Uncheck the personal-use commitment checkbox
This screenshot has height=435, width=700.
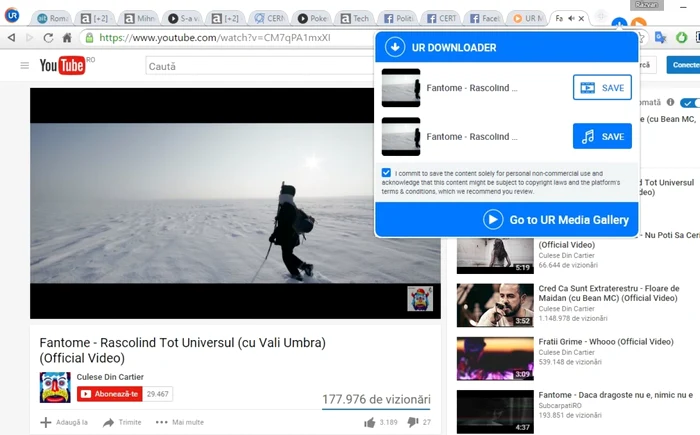[386, 173]
